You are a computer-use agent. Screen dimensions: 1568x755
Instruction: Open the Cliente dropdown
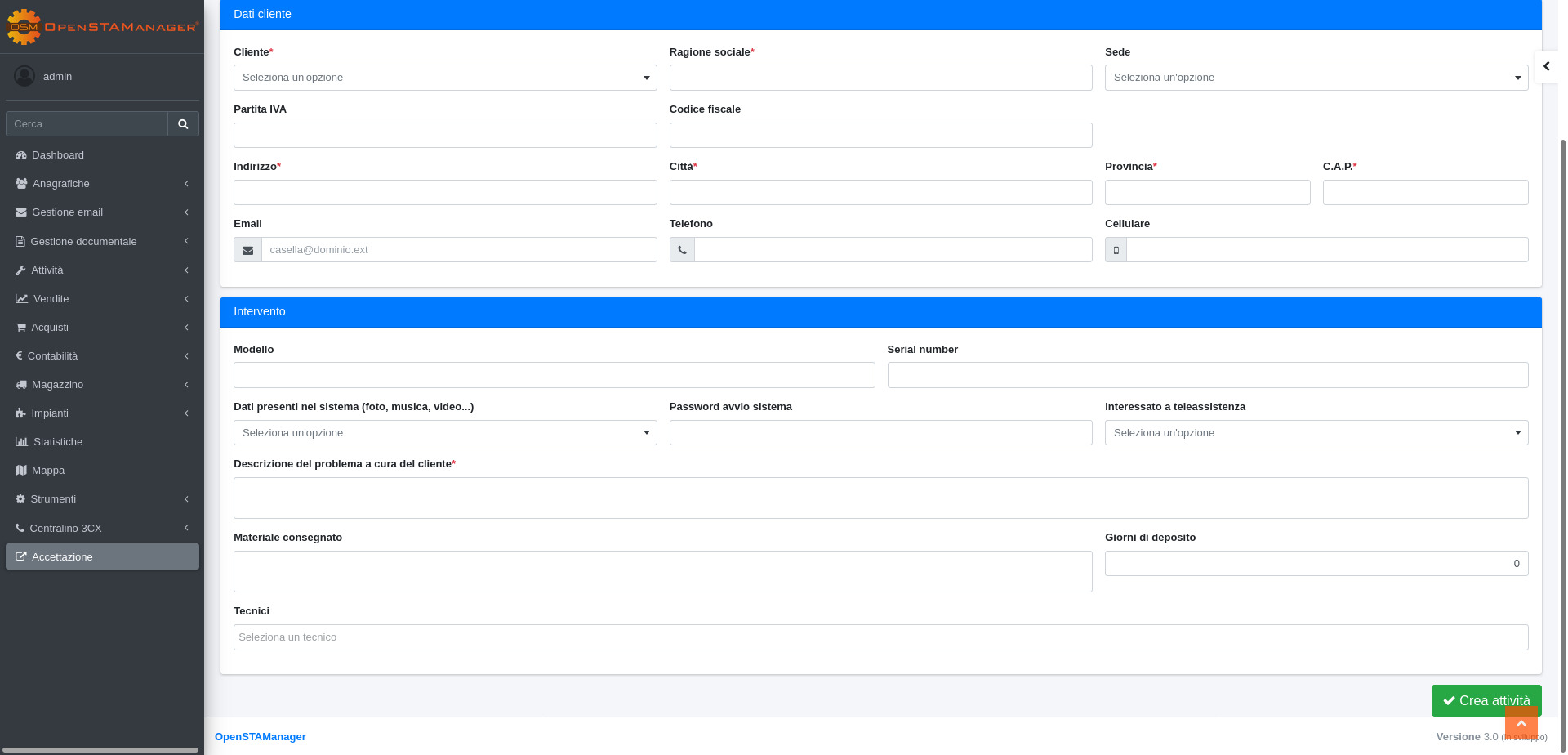tap(444, 78)
